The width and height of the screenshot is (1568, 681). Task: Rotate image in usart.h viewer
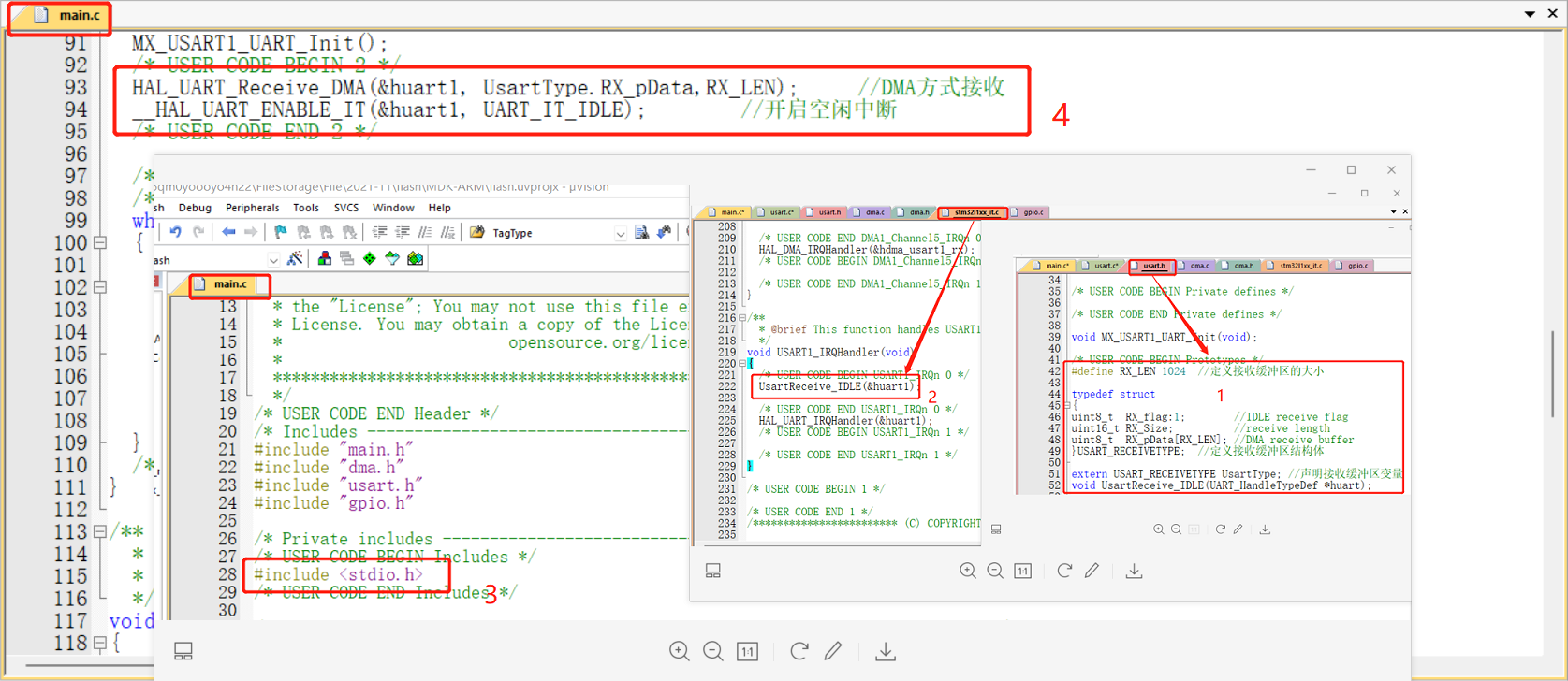[x=1221, y=529]
